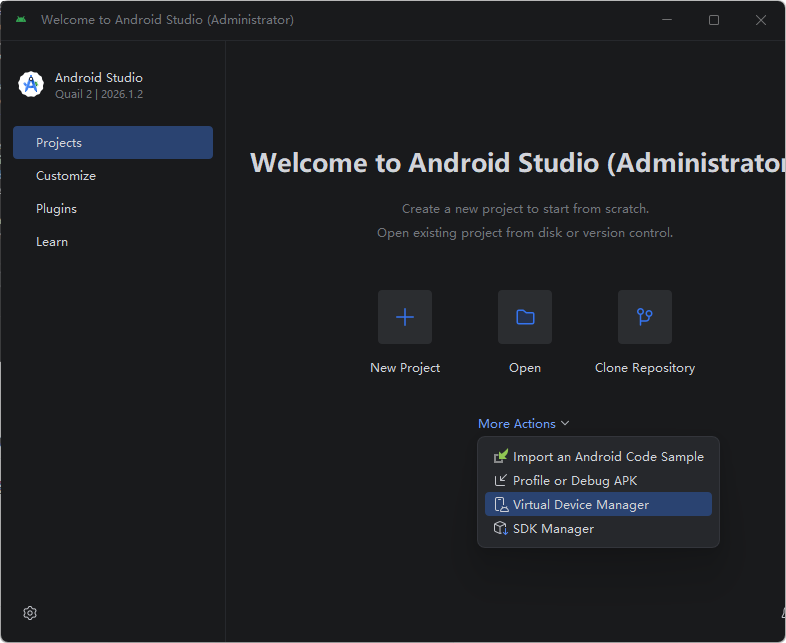
Task: Open settings gear in bottom-left corner
Action: (x=30, y=613)
